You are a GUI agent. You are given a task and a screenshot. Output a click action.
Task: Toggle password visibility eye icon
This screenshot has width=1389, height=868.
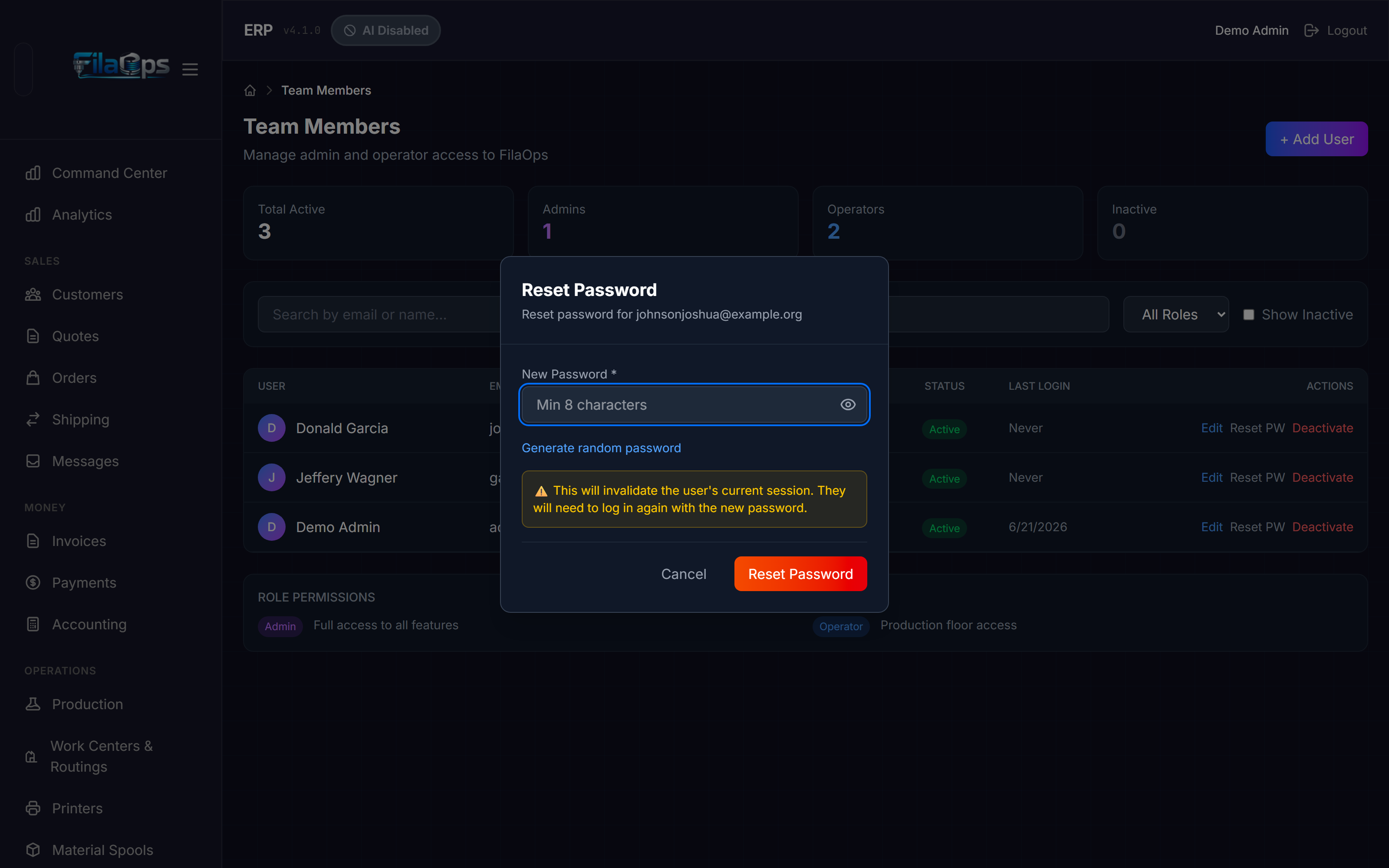pos(848,405)
